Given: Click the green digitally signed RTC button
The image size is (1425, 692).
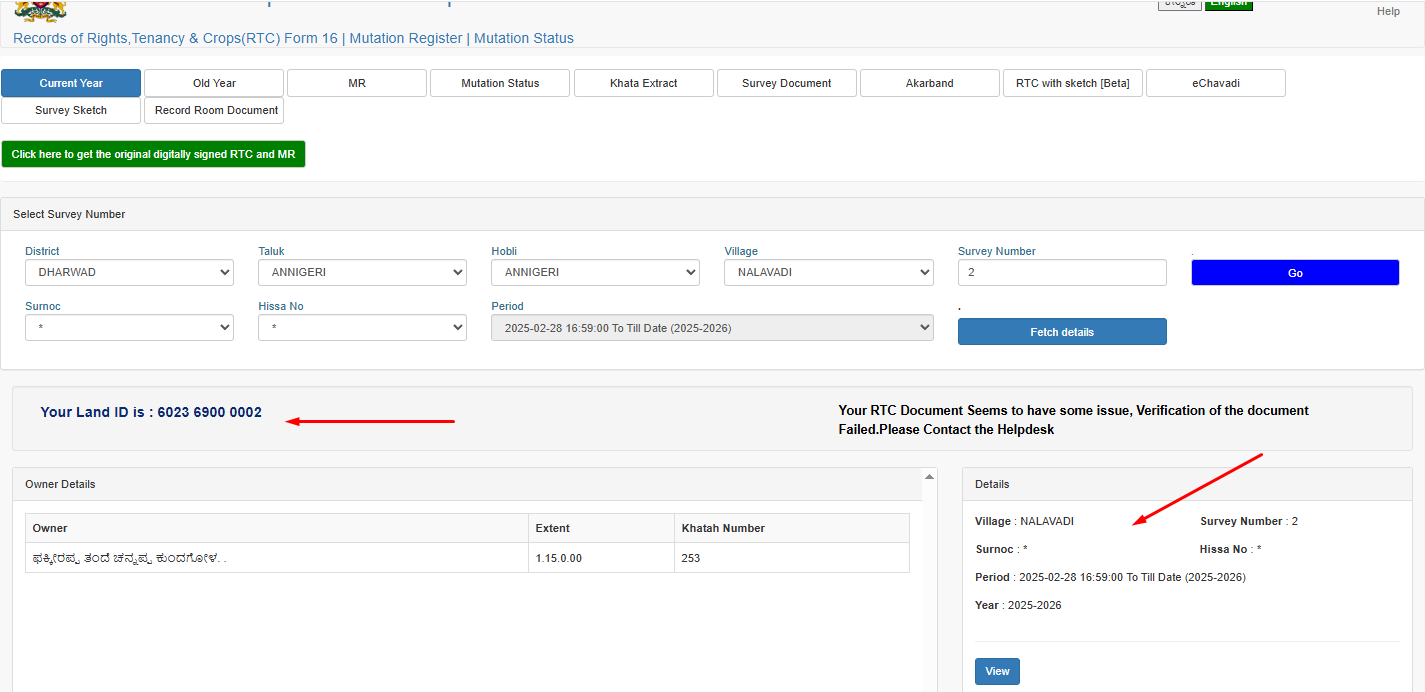Looking at the screenshot, I should click(x=153, y=154).
